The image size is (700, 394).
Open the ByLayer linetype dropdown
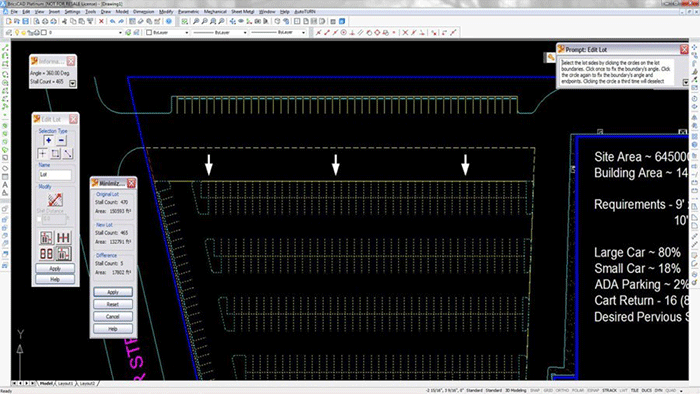tap(245, 33)
